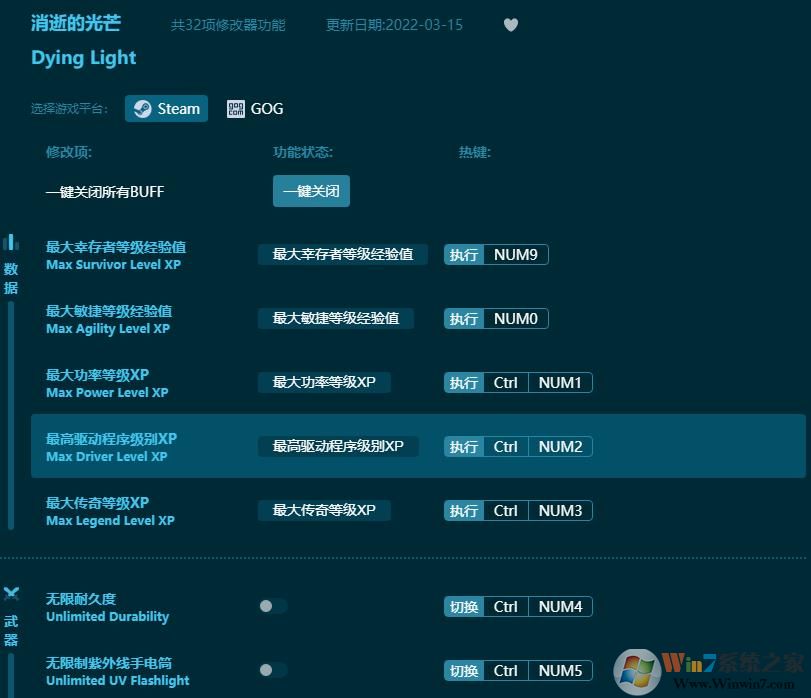Click Ctrl modifier in Max Power row
Screen dimensions: 811x698
(x=506, y=383)
